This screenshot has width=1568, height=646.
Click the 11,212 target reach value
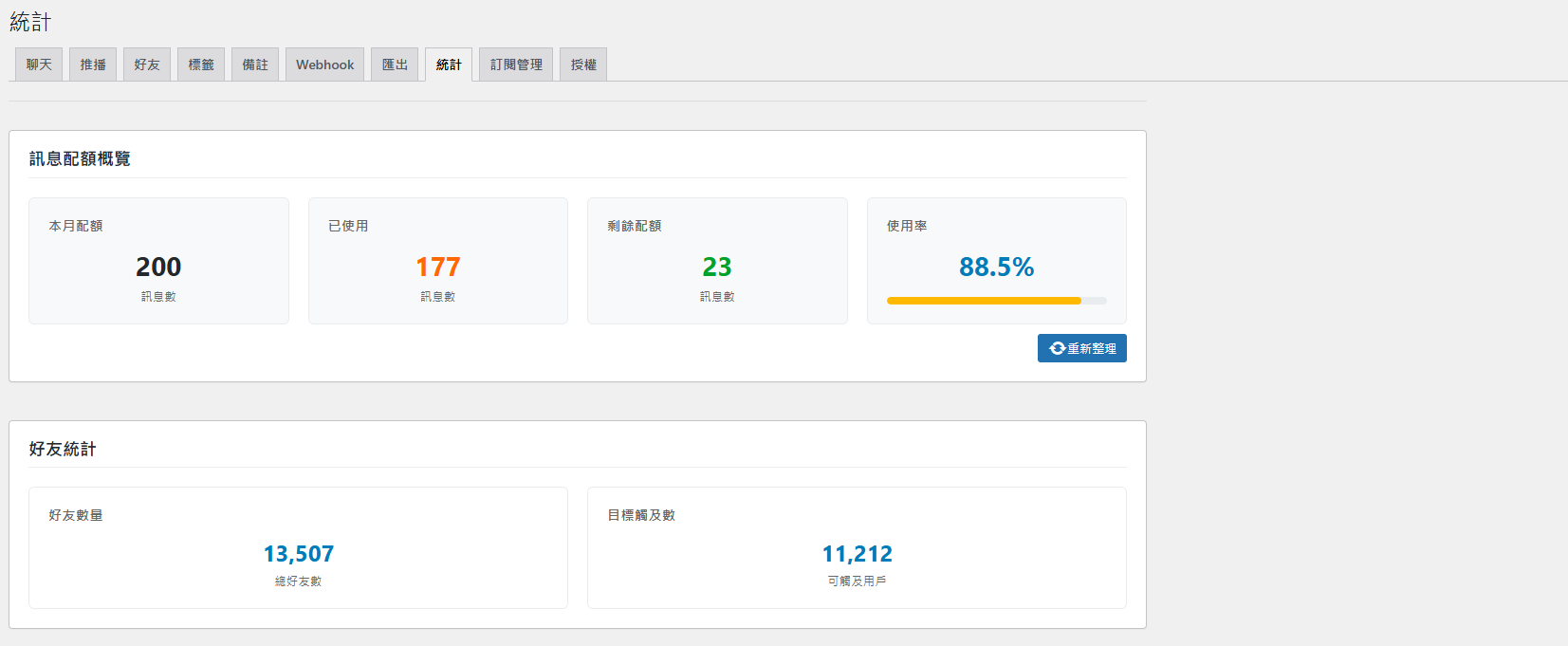click(x=858, y=554)
